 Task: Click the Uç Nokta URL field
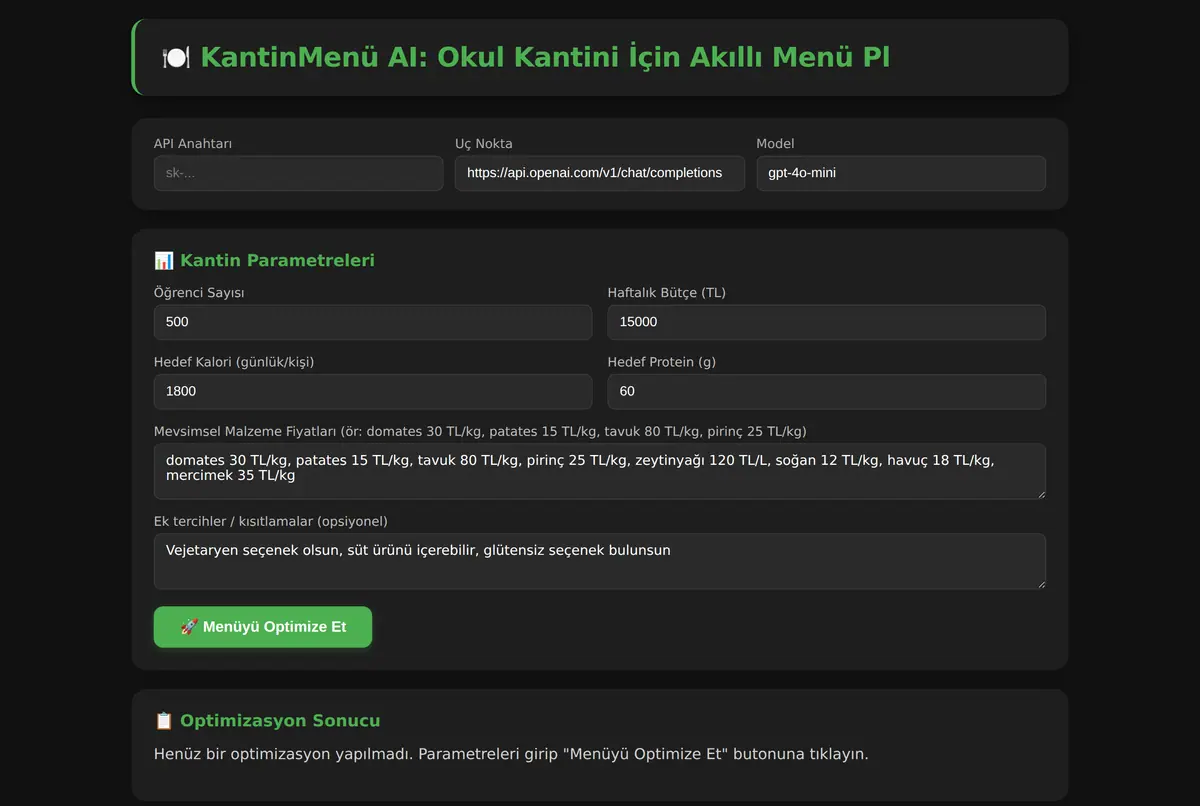click(x=600, y=173)
